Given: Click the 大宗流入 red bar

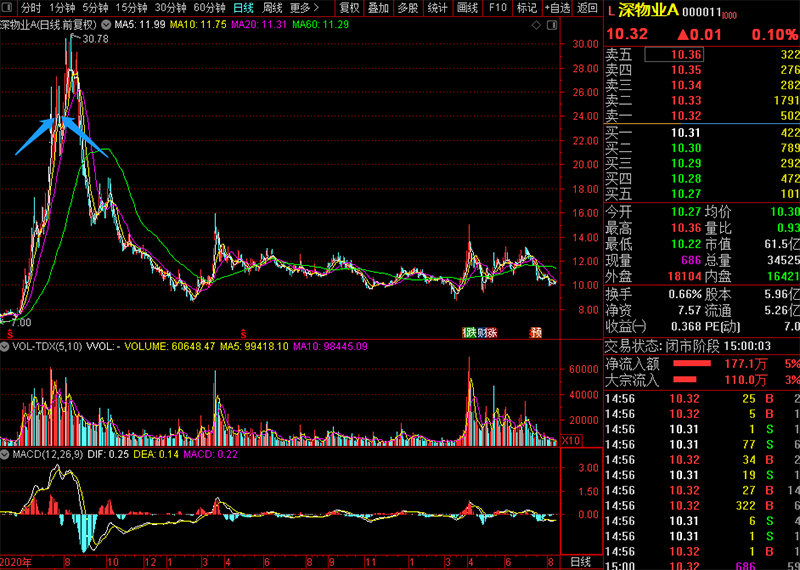Looking at the screenshot, I should 685,379.
